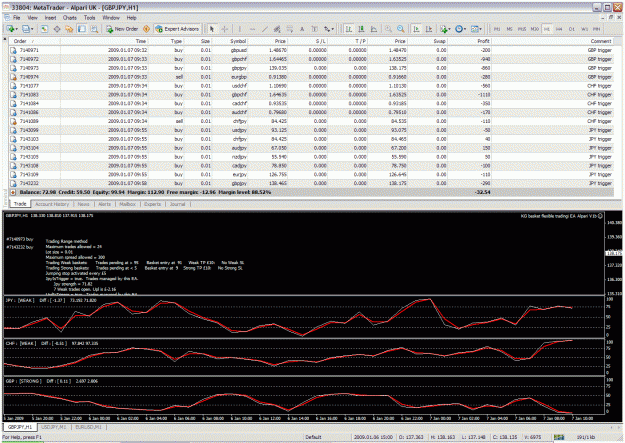Image resolution: width=625 pixels, height=443 pixels.
Task: Select the M1 timeframe button
Action: pos(497,29)
